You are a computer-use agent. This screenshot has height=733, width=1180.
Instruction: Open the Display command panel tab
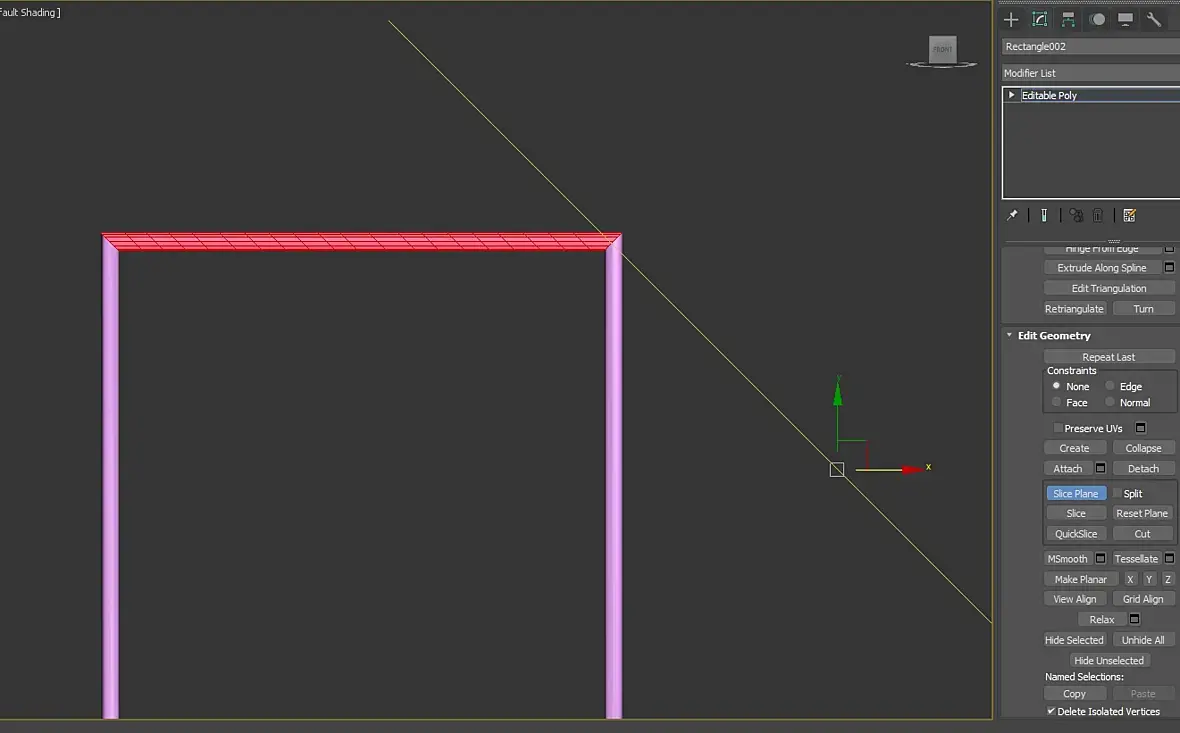pyautogui.click(x=1125, y=20)
